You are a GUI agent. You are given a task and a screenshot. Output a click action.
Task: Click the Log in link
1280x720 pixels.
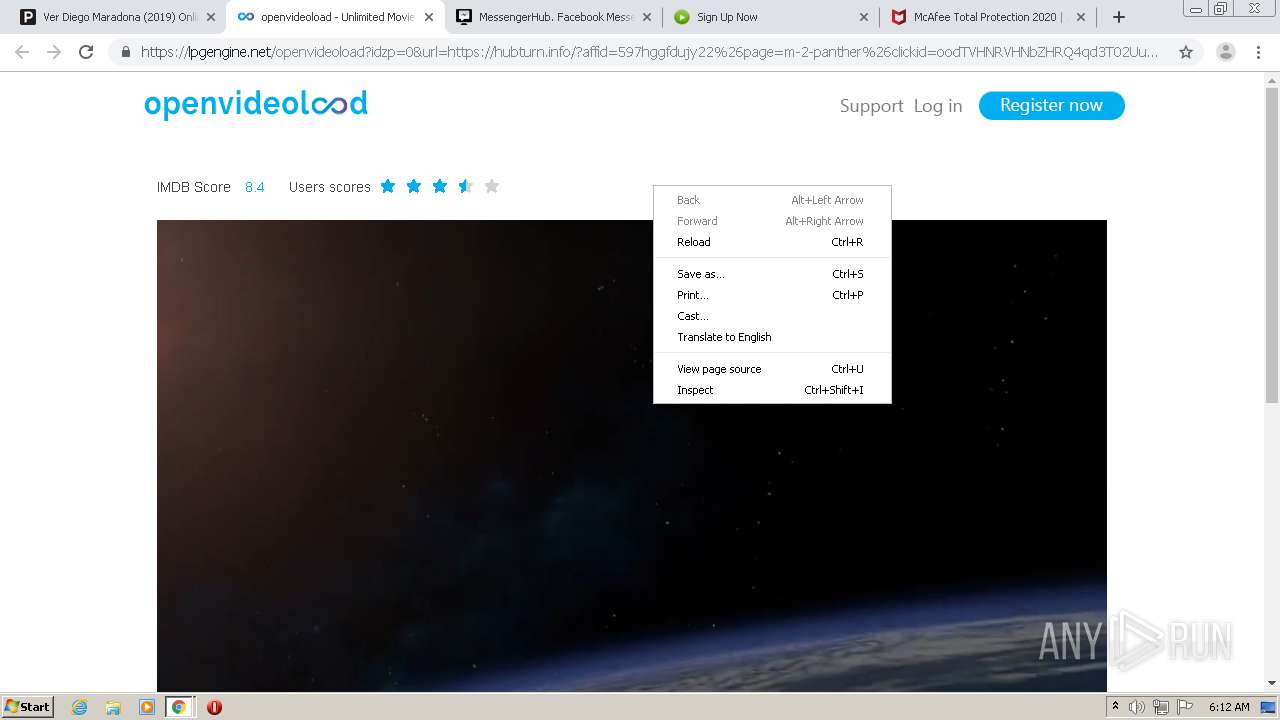(938, 106)
